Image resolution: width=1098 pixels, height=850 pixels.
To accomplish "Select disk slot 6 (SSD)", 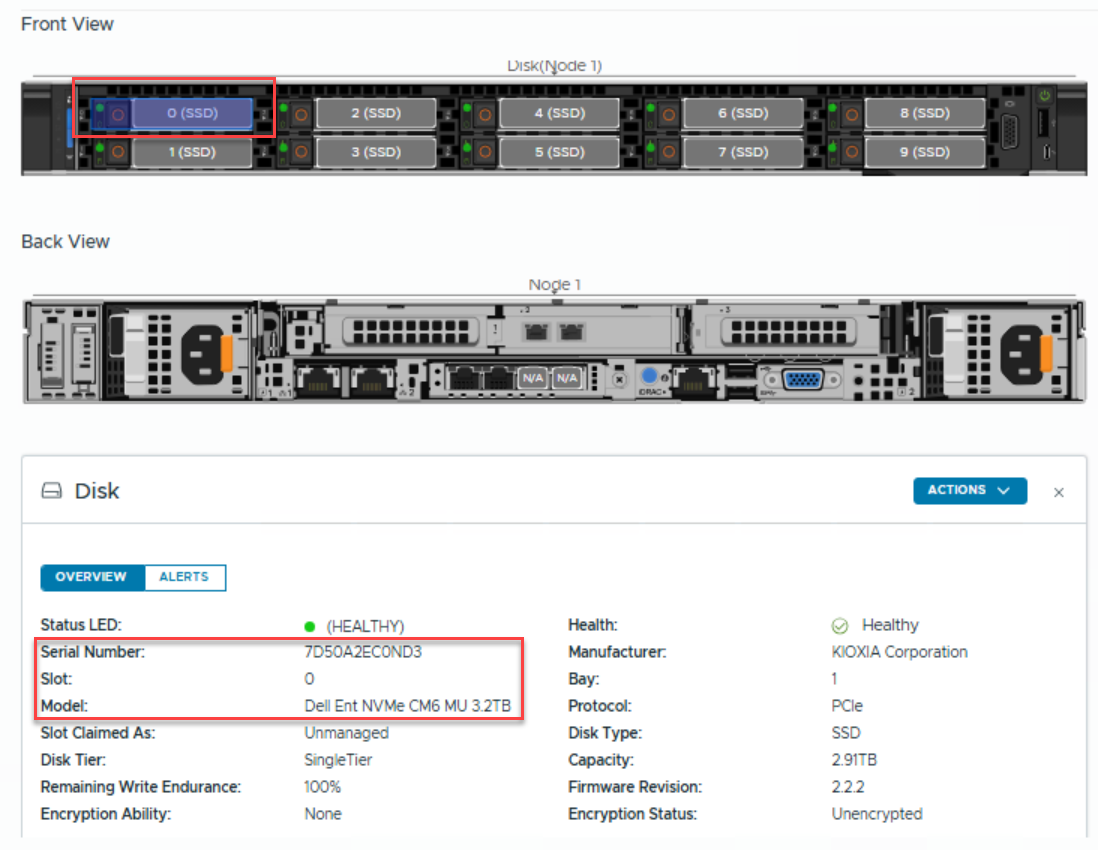I will tap(741, 114).
